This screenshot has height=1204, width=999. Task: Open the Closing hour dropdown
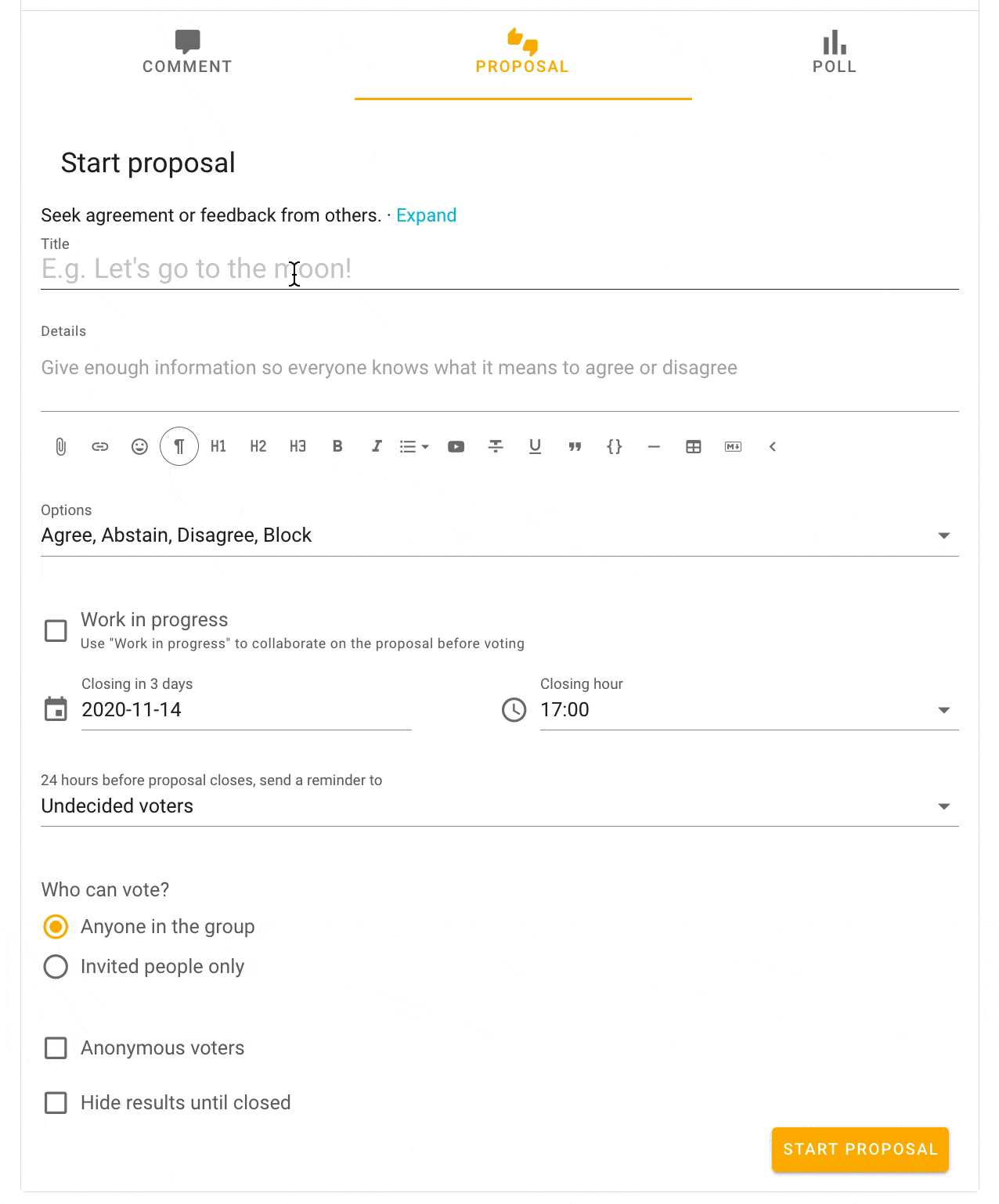[749, 710]
